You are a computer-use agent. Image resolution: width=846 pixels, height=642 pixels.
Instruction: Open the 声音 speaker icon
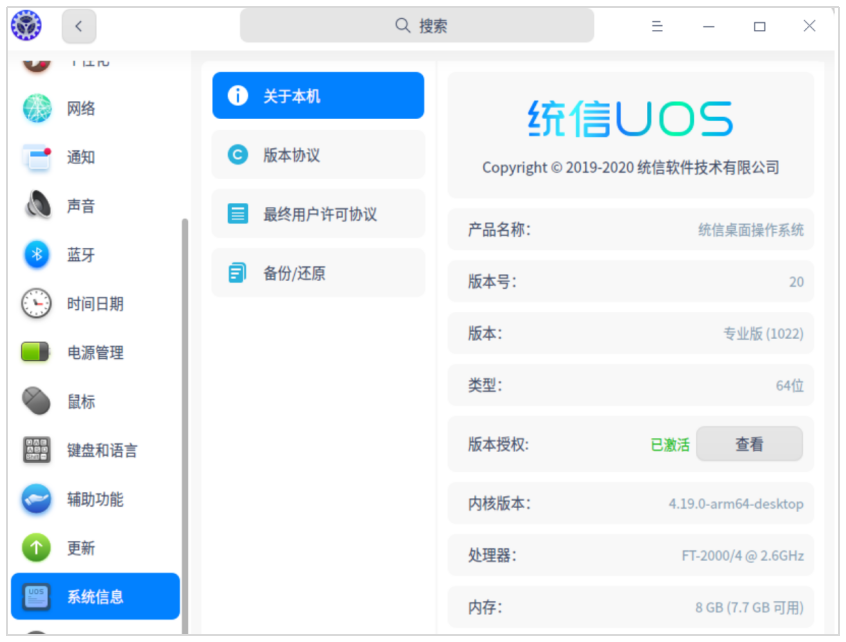pyautogui.click(x=37, y=206)
